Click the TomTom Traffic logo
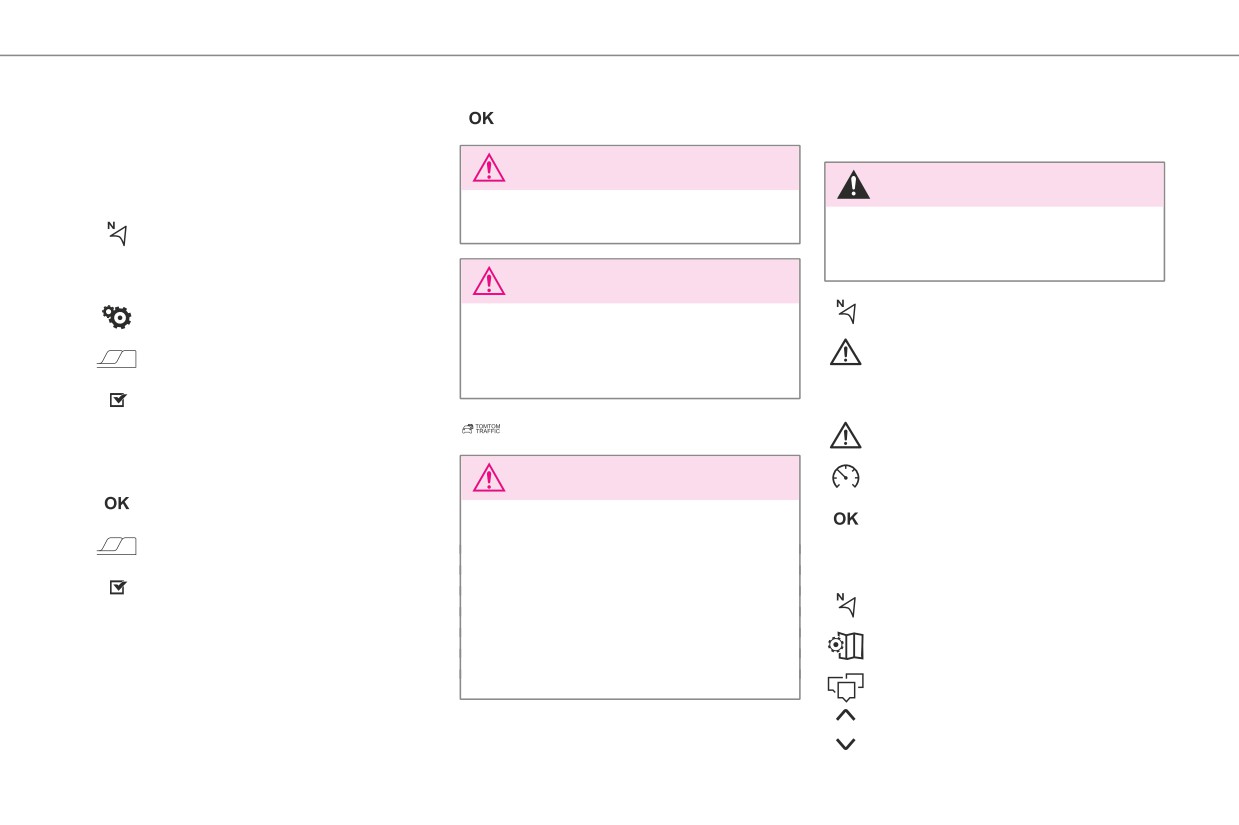1239x825 pixels. click(x=481, y=429)
